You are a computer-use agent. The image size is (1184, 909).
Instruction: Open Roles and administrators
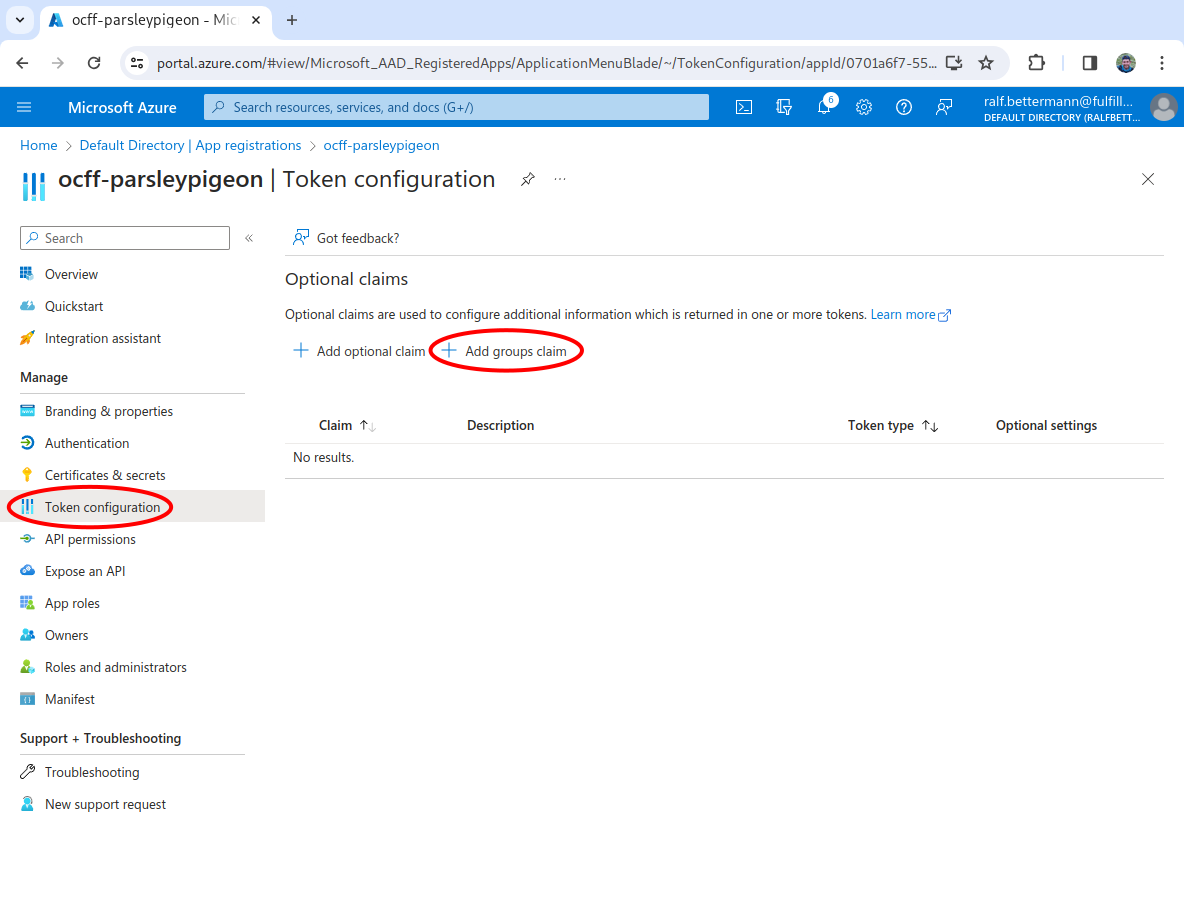[x=116, y=667]
